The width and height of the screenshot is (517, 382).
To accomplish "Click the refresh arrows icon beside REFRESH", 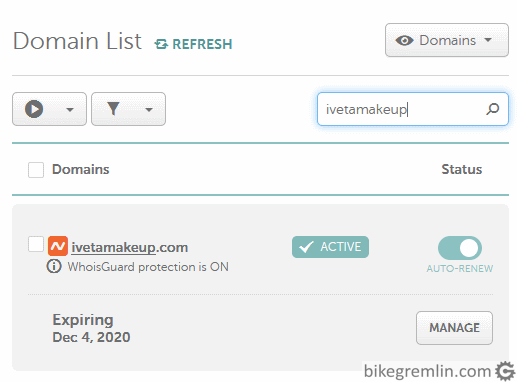I will click(x=161, y=44).
